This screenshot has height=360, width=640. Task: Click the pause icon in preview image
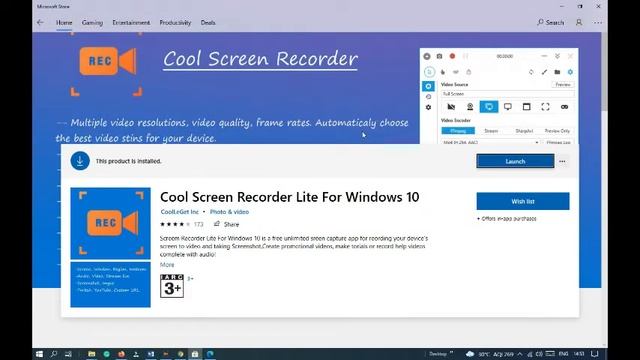click(x=465, y=56)
